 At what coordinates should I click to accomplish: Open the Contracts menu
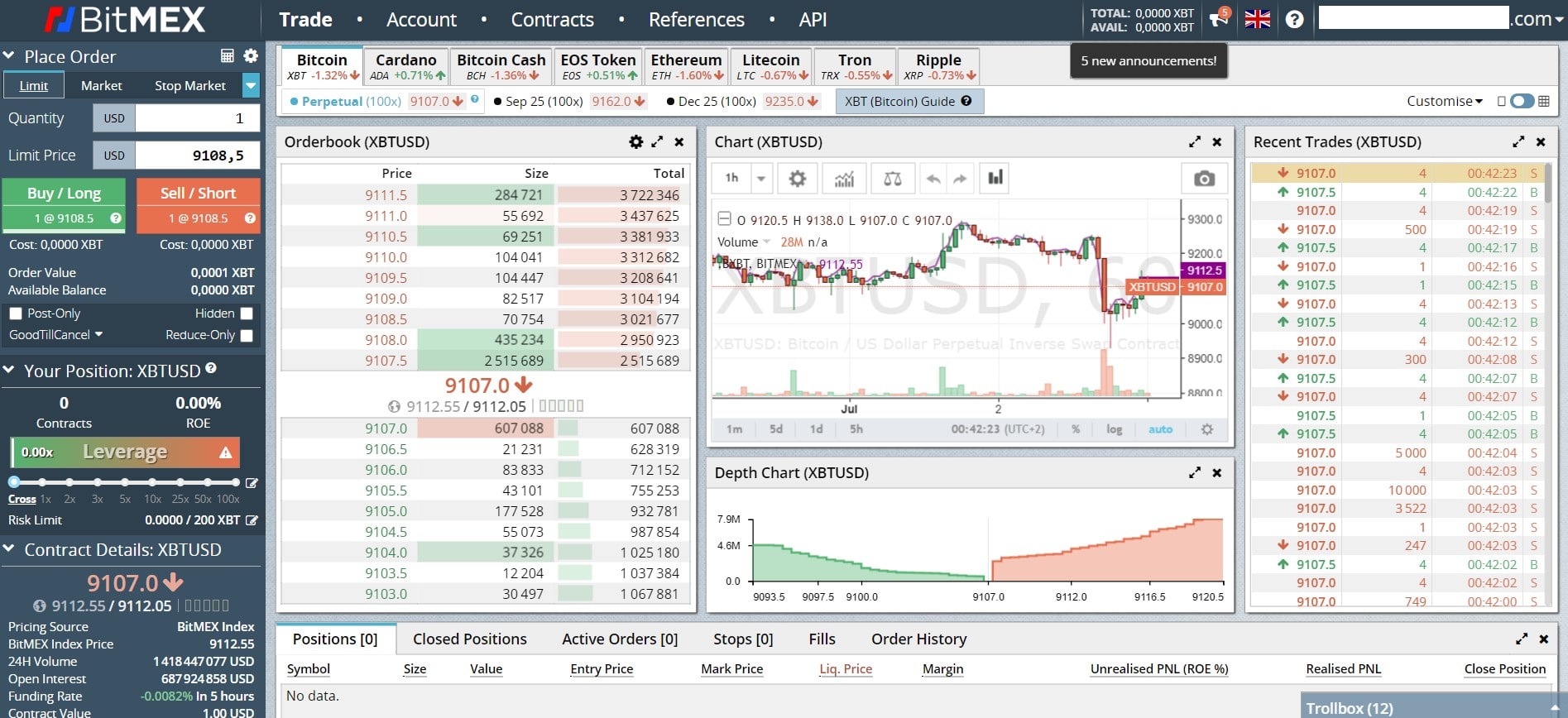pos(552,19)
